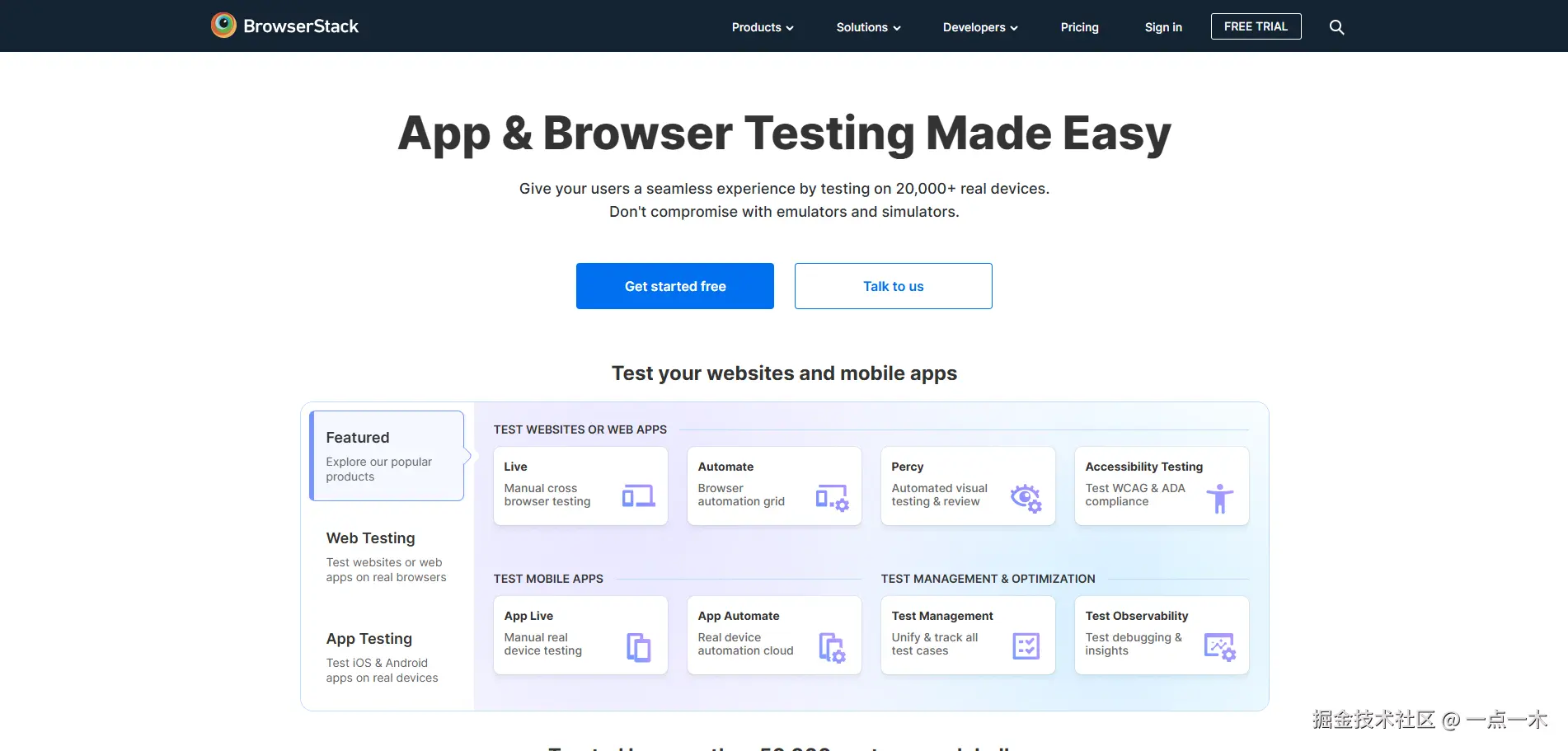Click Get started free button

pyautogui.click(x=675, y=286)
